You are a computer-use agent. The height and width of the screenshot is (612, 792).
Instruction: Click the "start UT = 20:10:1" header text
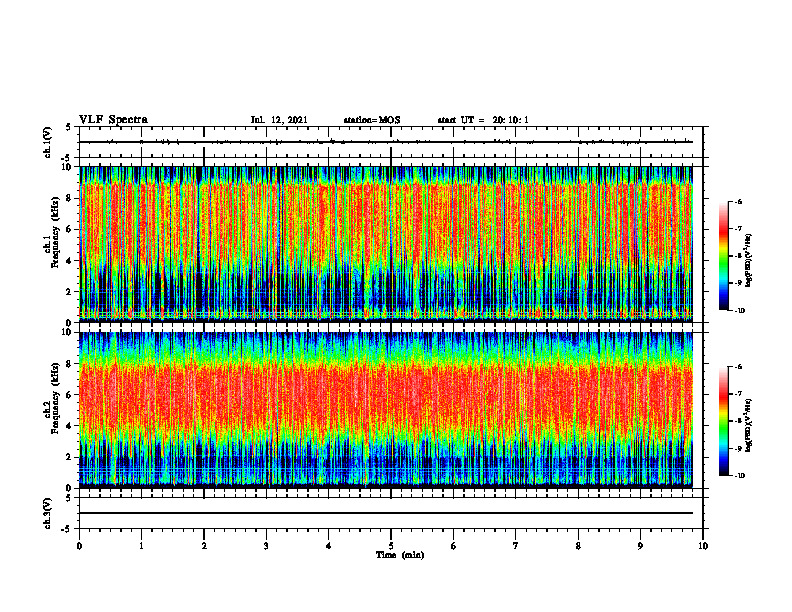click(x=483, y=120)
